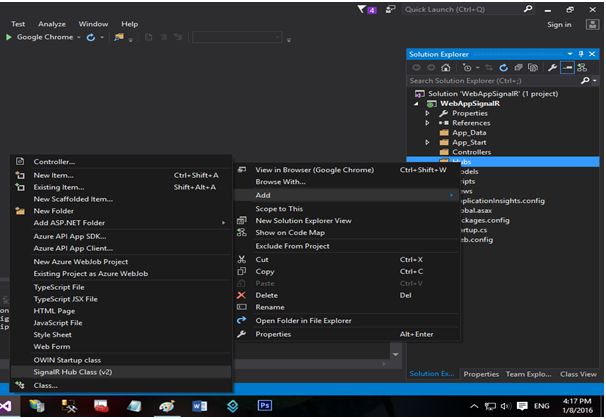Image resolution: width=606 pixels, height=419 pixels.
Task: Pin the Solution Explorer panel
Action: [581, 54]
